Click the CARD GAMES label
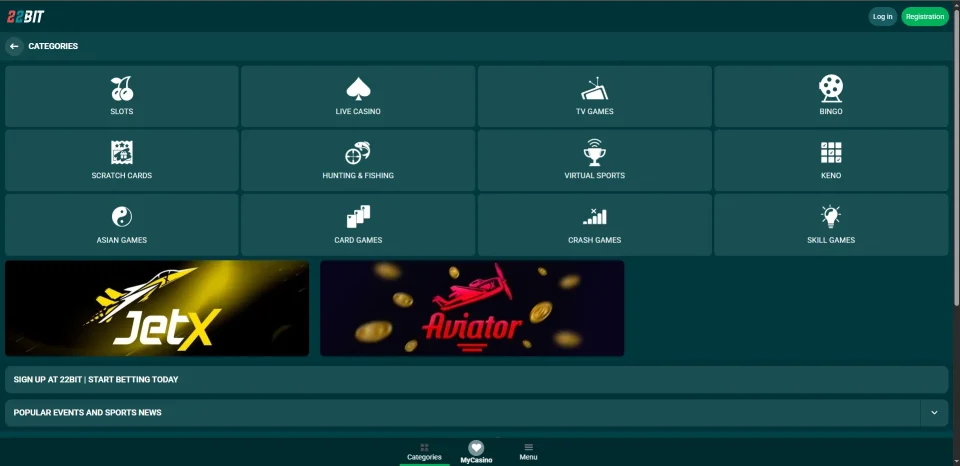This screenshot has height=466, width=960. pos(358,240)
